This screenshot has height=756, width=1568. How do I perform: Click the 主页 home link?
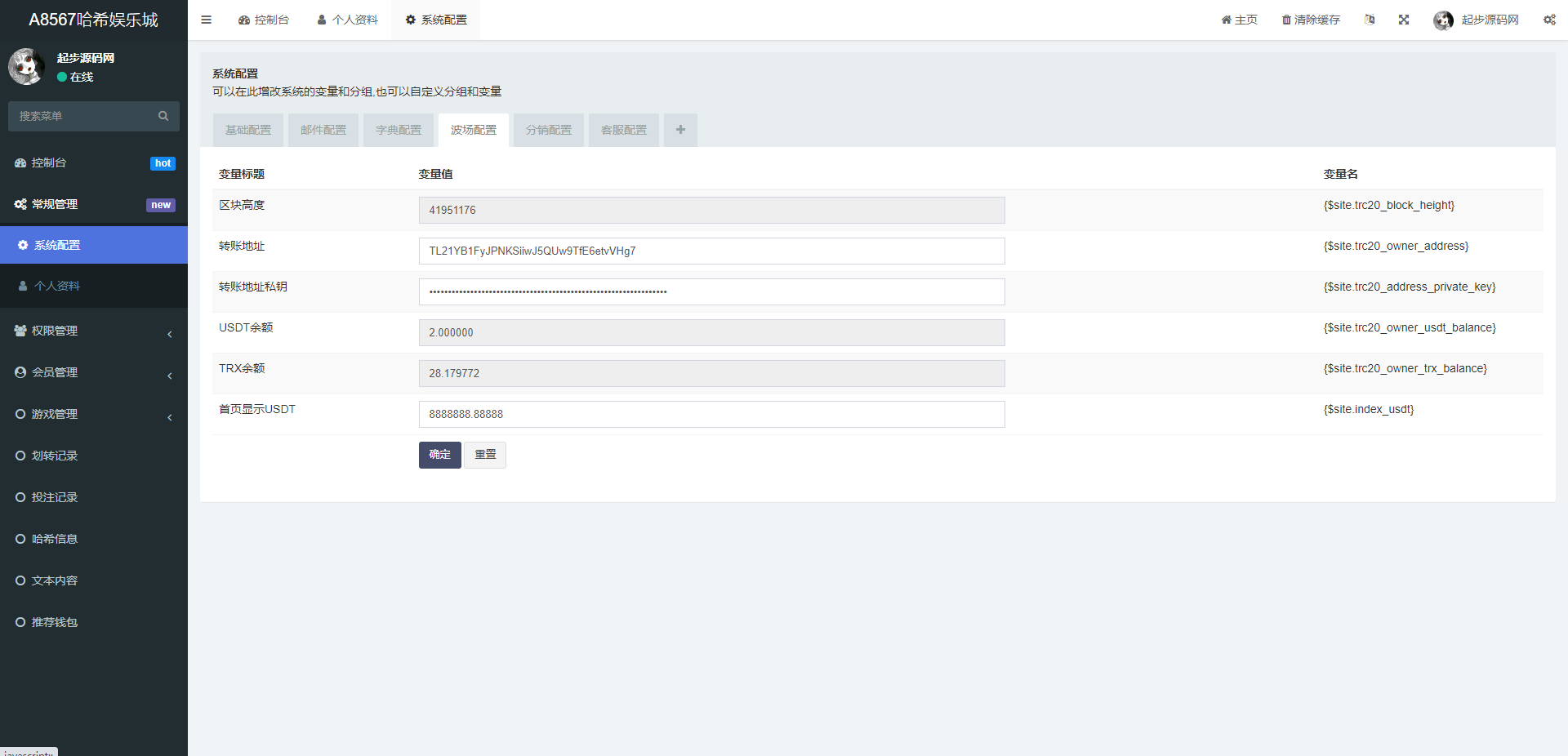pyautogui.click(x=1239, y=20)
